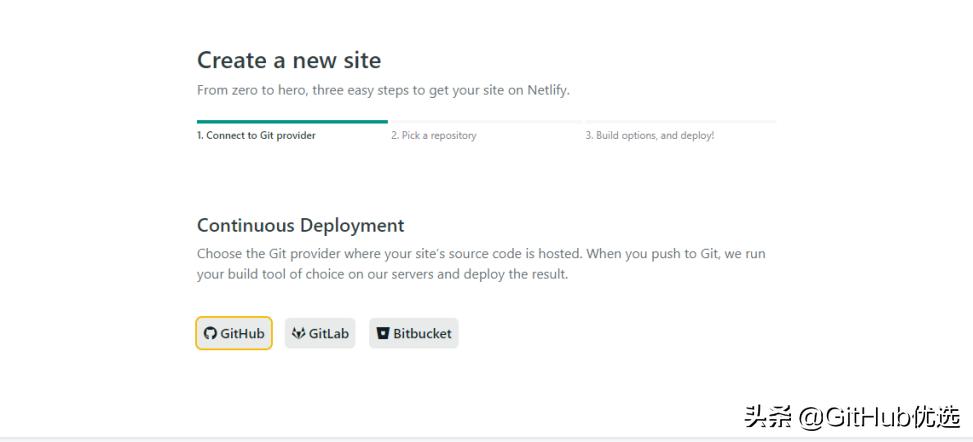Jump to step 3 Build options, and deploy
Screen dimensions: 973x442
tap(650, 135)
